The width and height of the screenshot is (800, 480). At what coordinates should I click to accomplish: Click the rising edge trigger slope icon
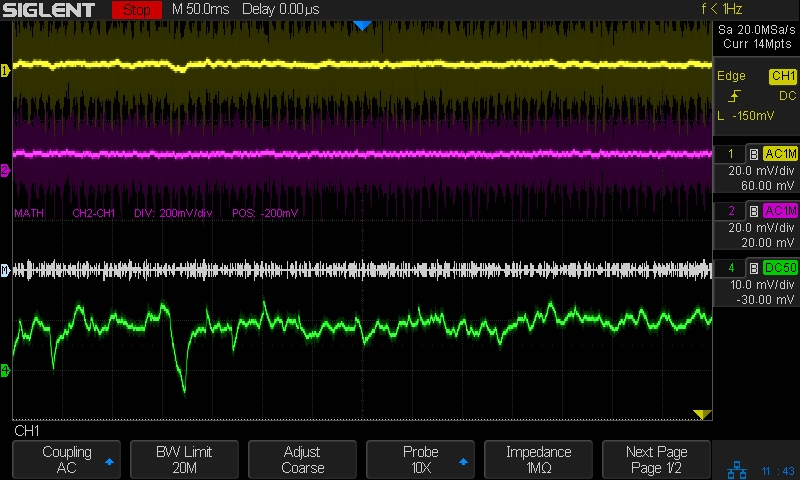point(734,96)
